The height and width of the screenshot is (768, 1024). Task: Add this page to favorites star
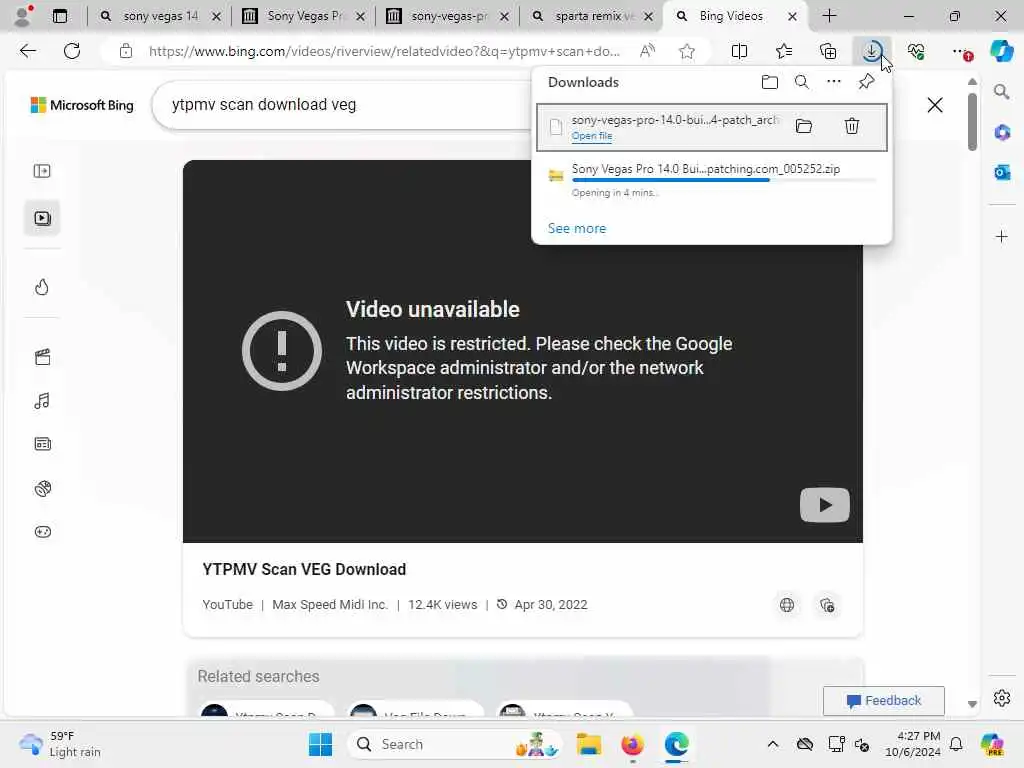(686, 51)
